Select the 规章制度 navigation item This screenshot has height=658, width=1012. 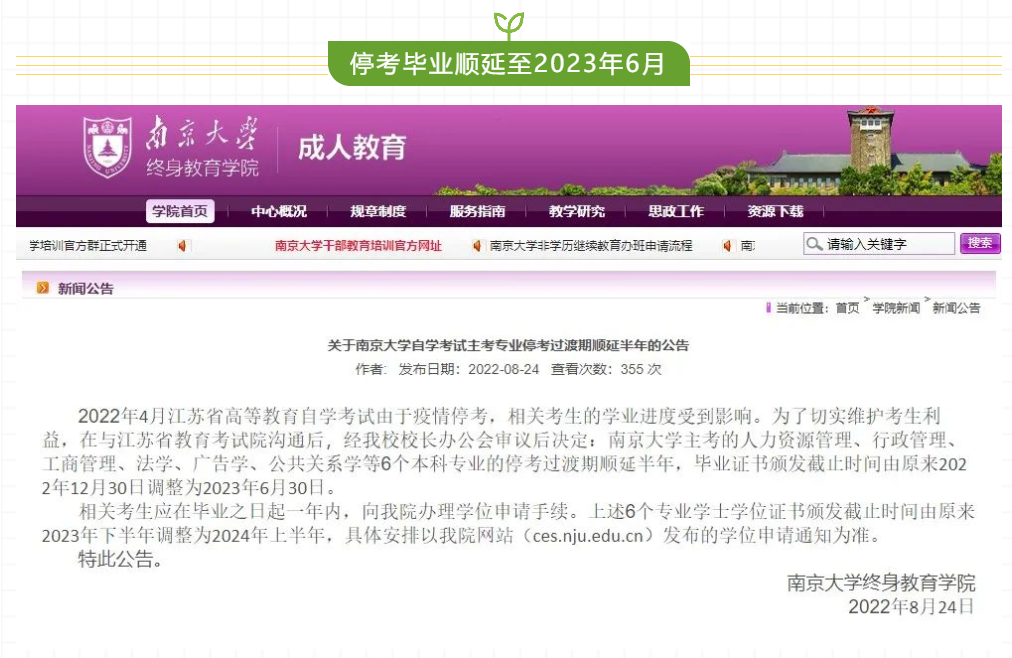(378, 212)
